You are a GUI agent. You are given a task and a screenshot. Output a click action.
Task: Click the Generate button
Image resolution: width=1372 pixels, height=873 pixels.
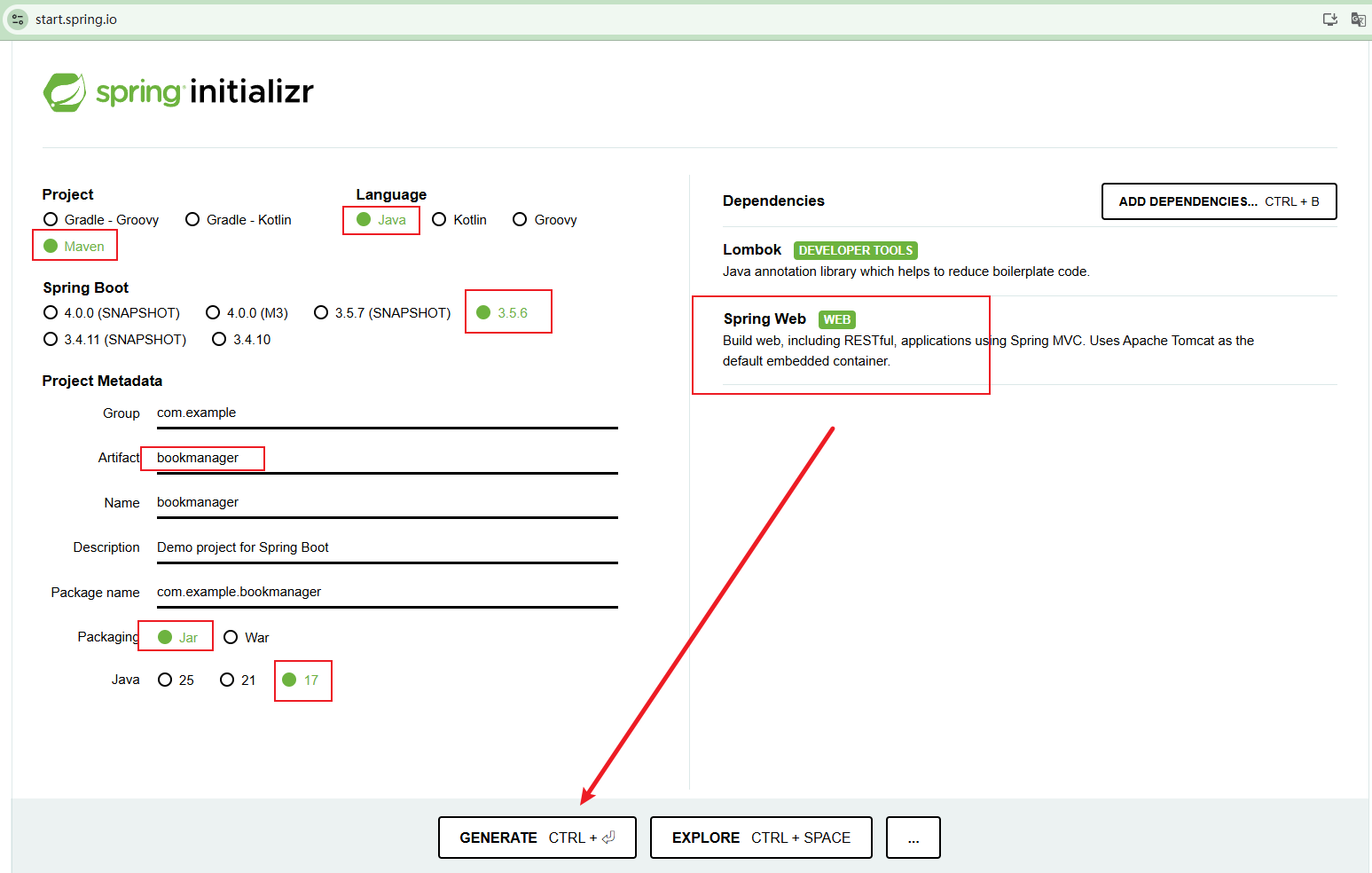pos(537,838)
